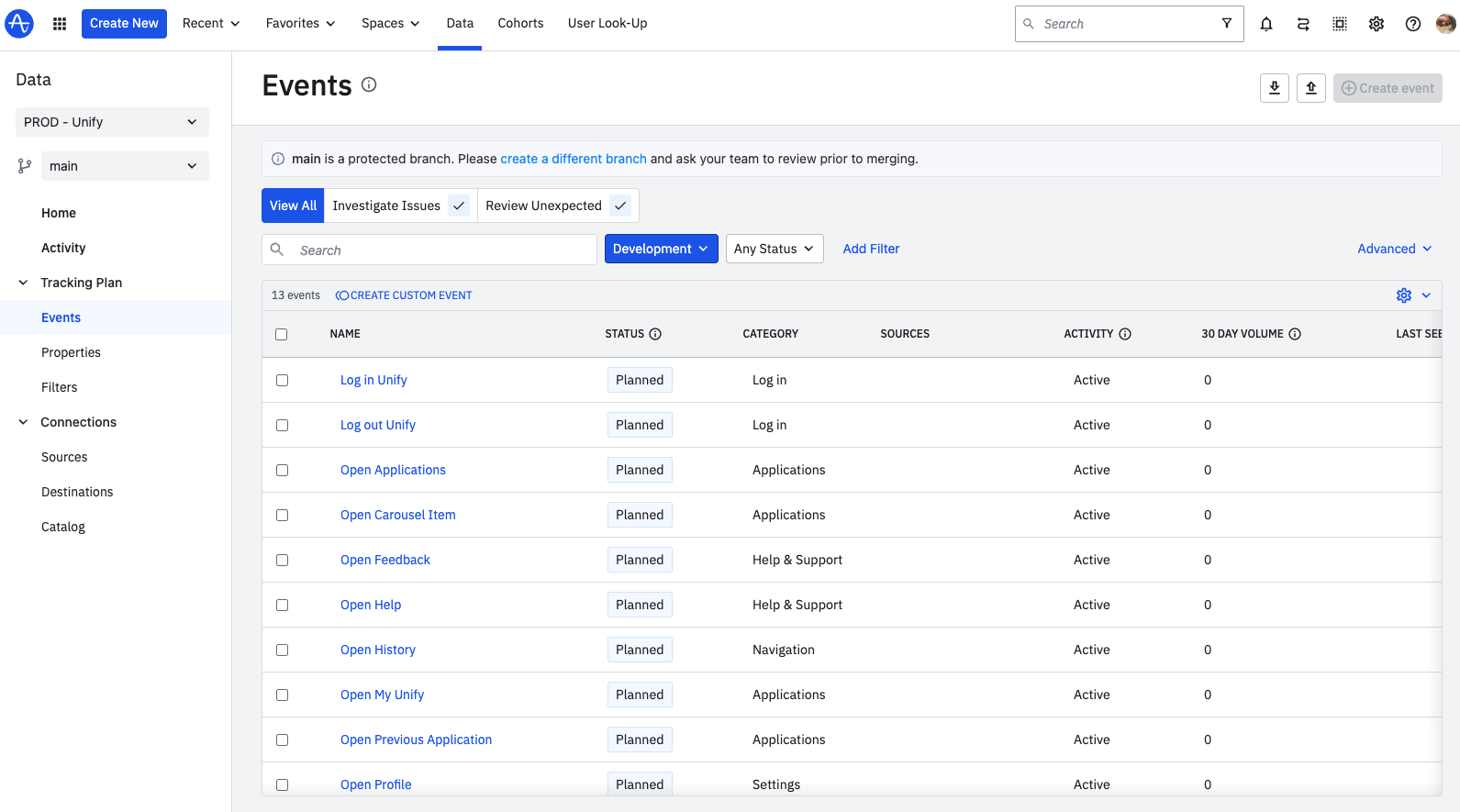Click the help question mark icon
Screen dimensions: 1460x812
pyautogui.click(x=1413, y=24)
